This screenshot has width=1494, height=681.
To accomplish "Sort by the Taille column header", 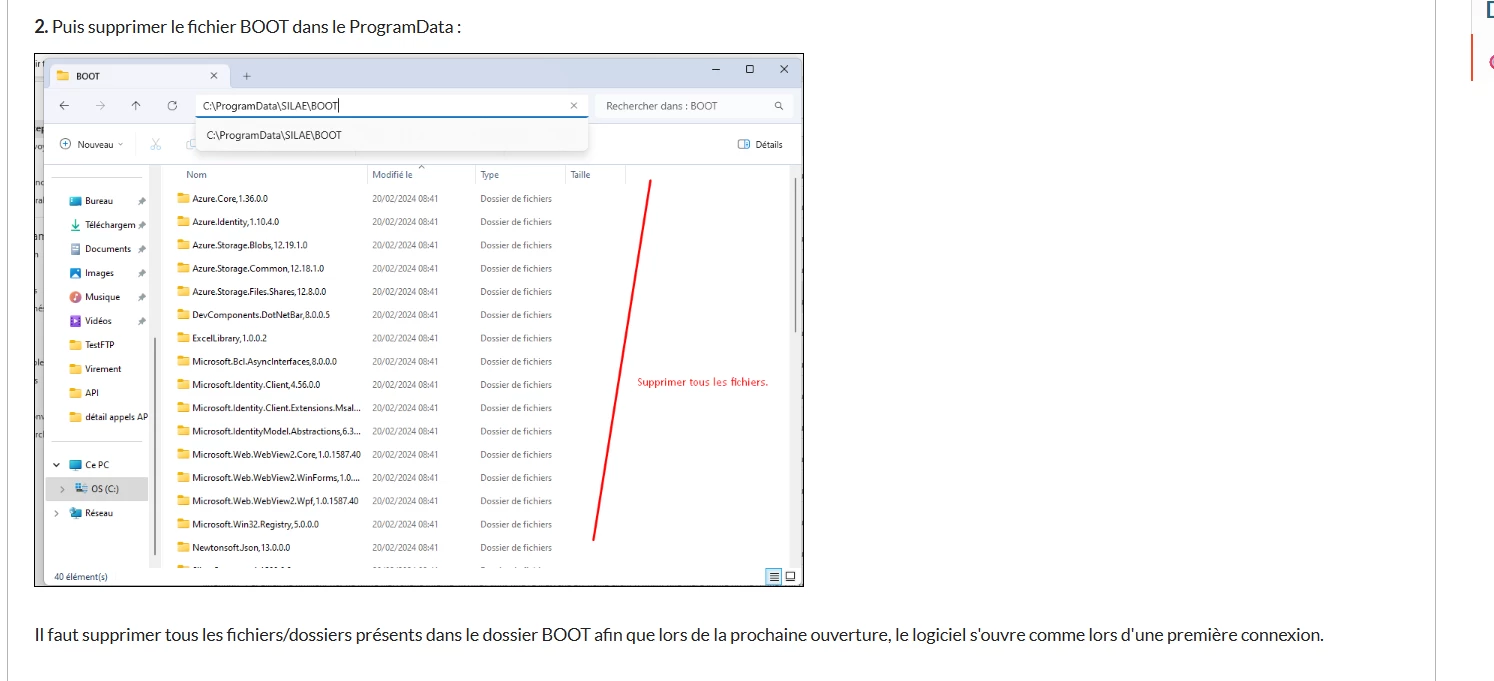I will coord(580,175).
